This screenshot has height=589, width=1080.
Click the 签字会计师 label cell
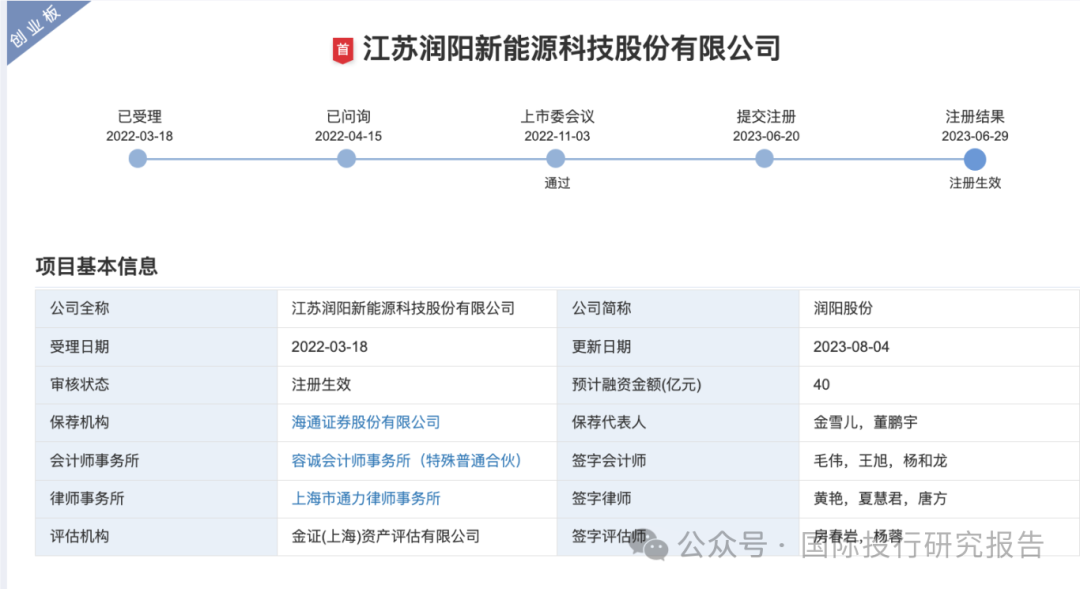678,460
